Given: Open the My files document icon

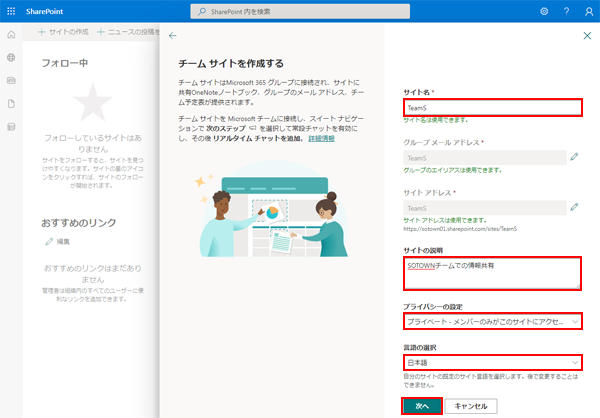Looking at the screenshot, I should coord(11,104).
